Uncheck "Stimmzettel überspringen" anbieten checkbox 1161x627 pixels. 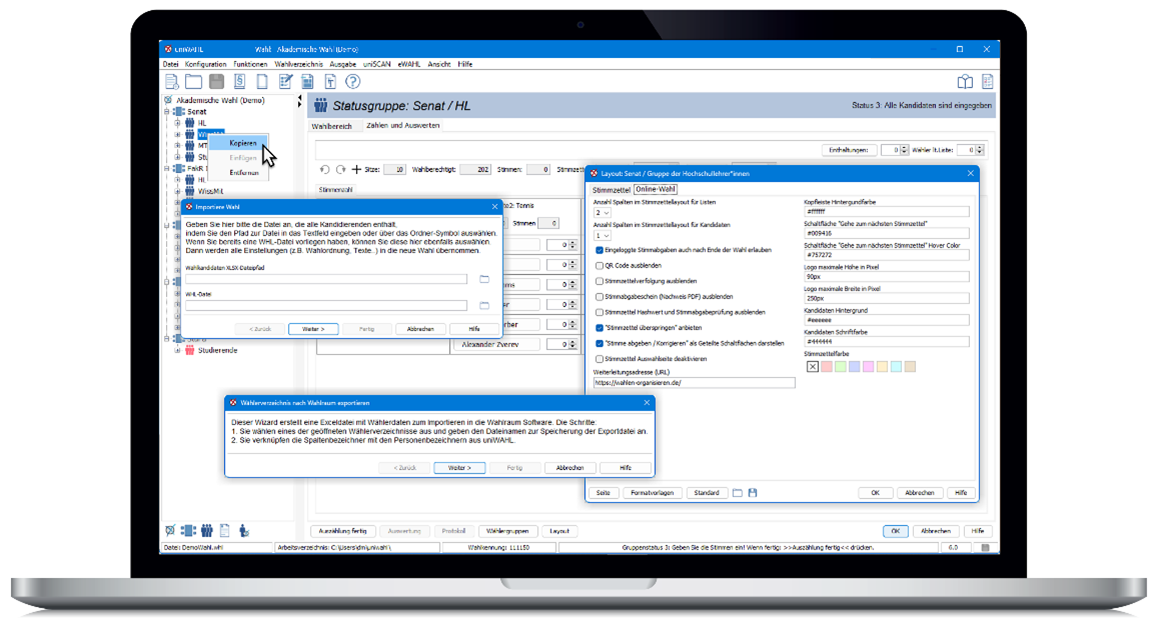[x=599, y=327]
